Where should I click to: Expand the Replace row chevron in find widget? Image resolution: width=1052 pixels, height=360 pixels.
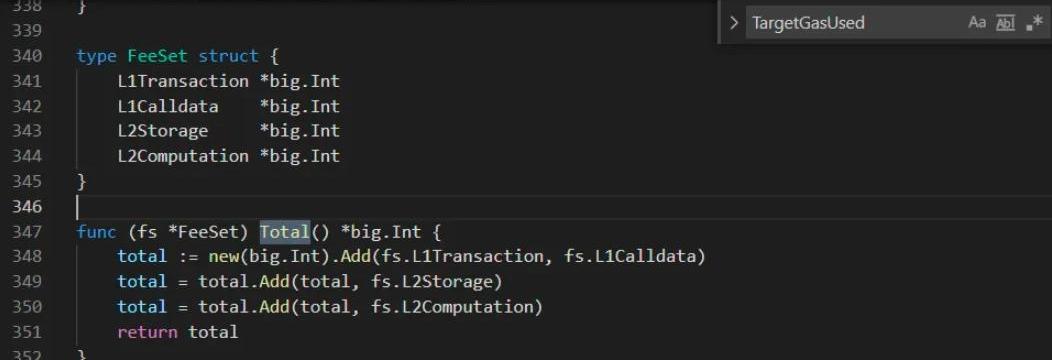(733, 23)
